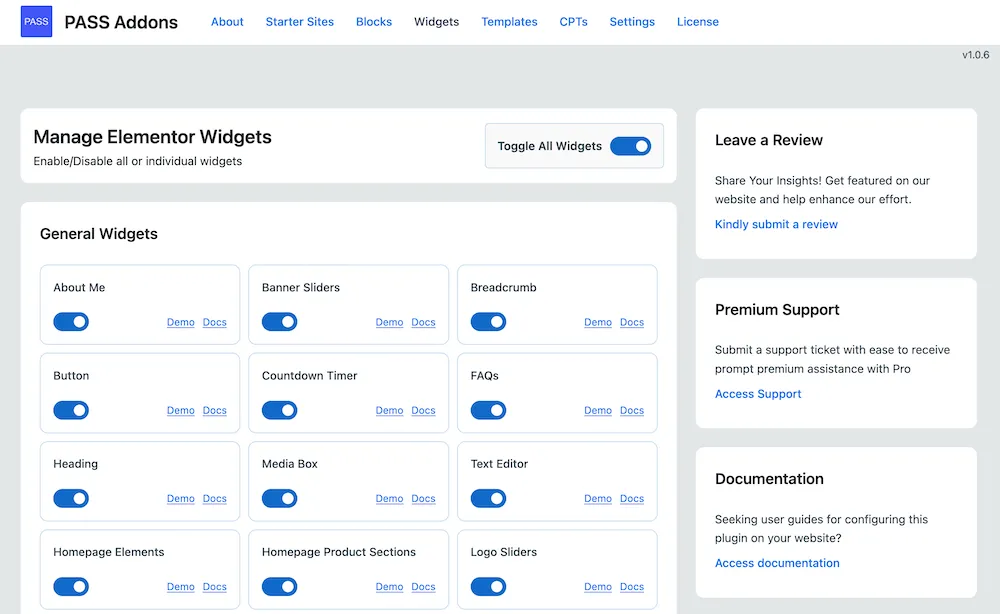The height and width of the screenshot is (614, 1000).
Task: Turn off the Logo Sliders widget
Action: coord(488,586)
